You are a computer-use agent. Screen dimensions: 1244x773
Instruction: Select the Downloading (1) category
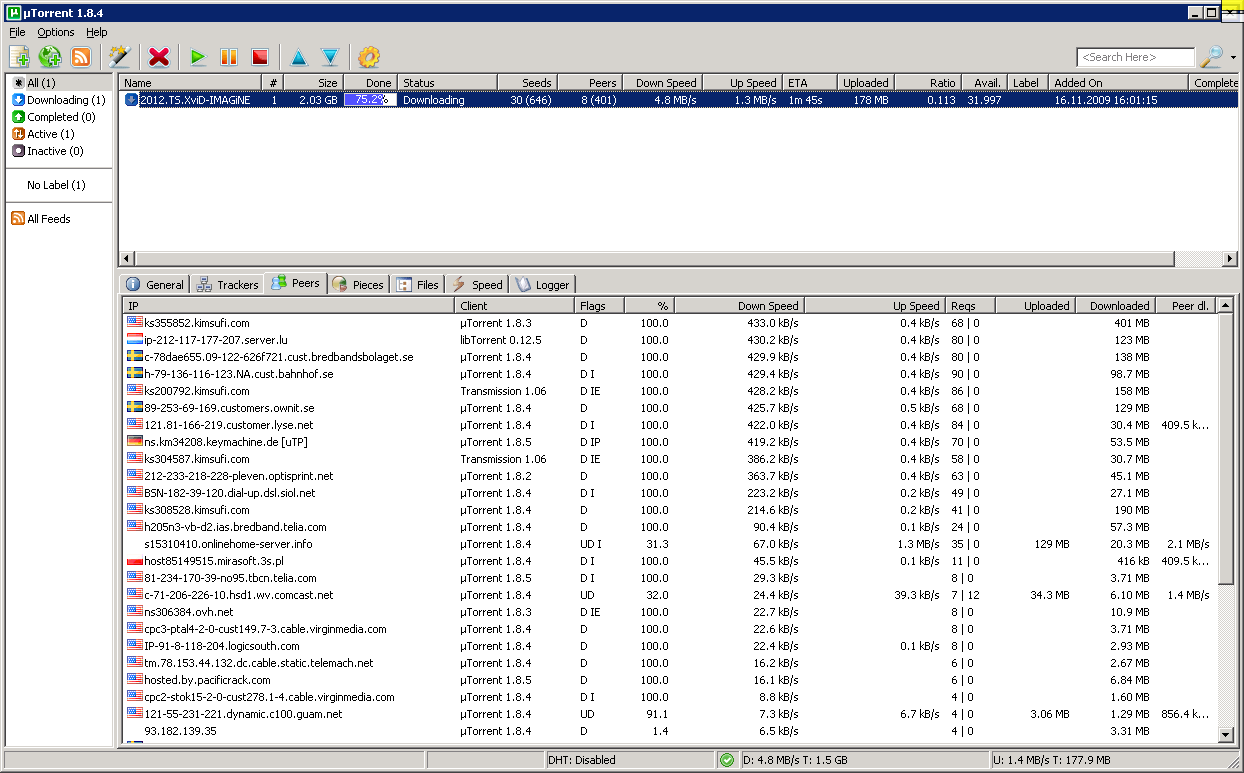58,100
